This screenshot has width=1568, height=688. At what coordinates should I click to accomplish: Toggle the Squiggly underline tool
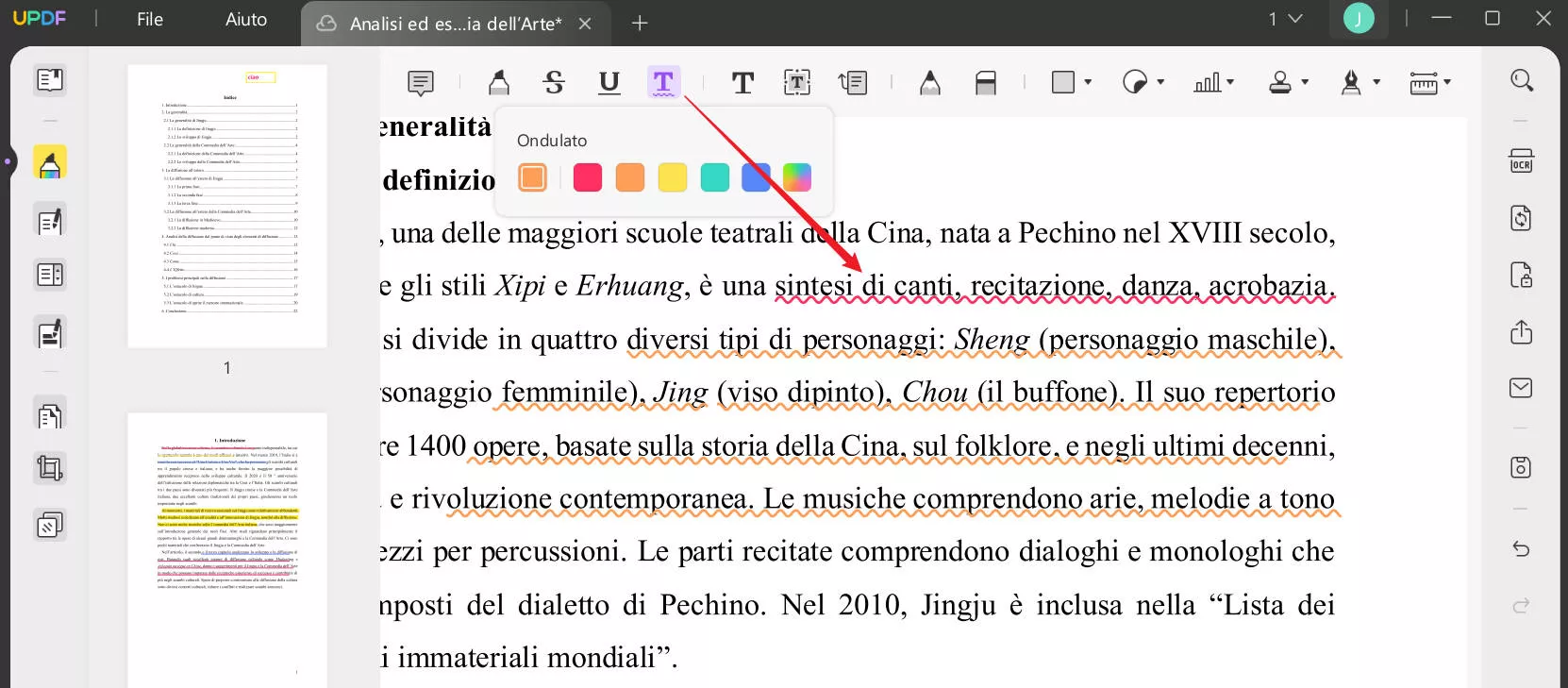pos(663,83)
